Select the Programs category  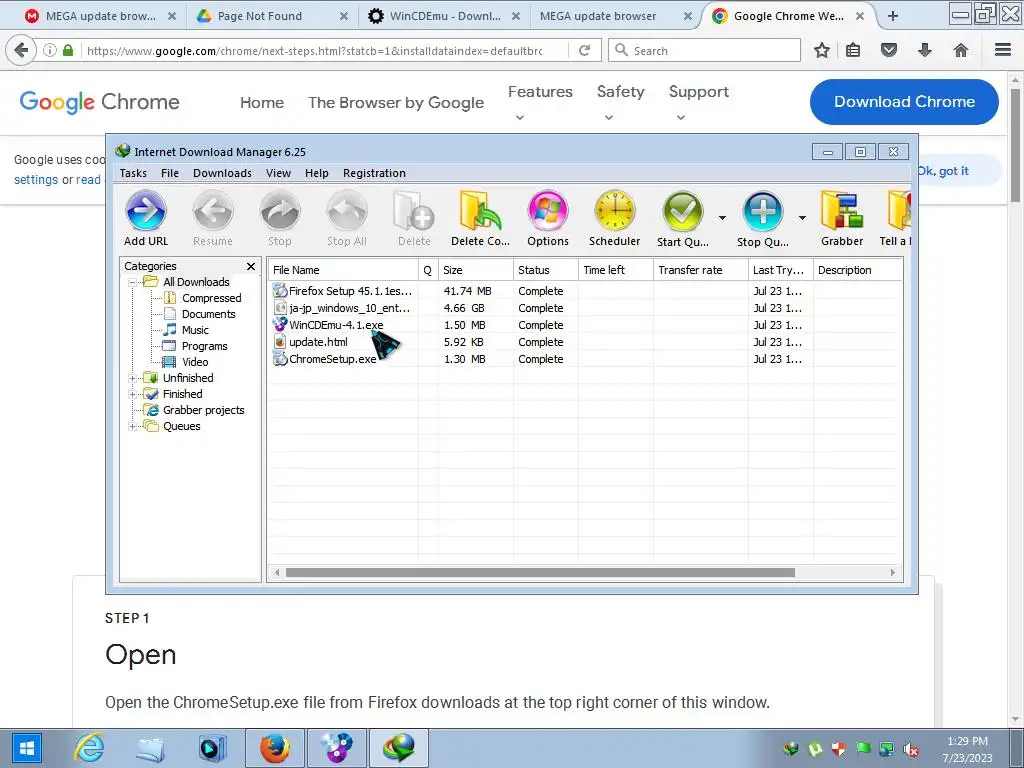204,346
